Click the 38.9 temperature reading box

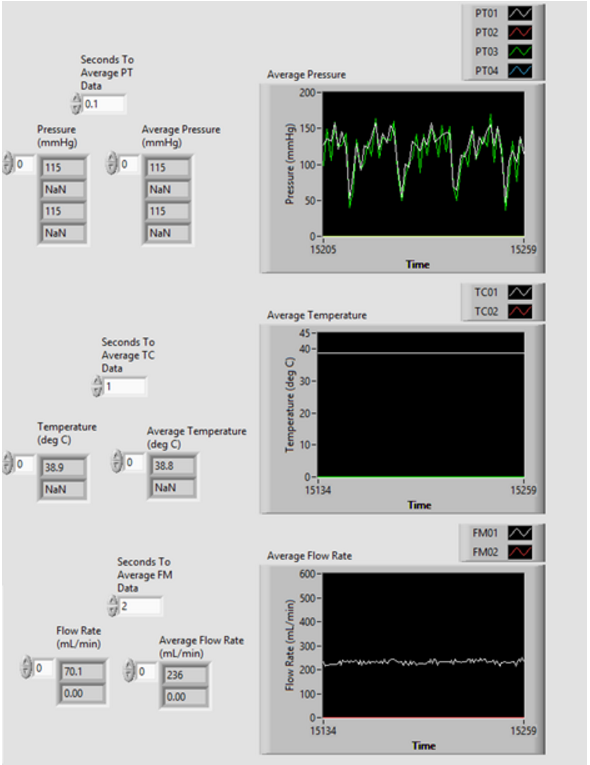63,467
